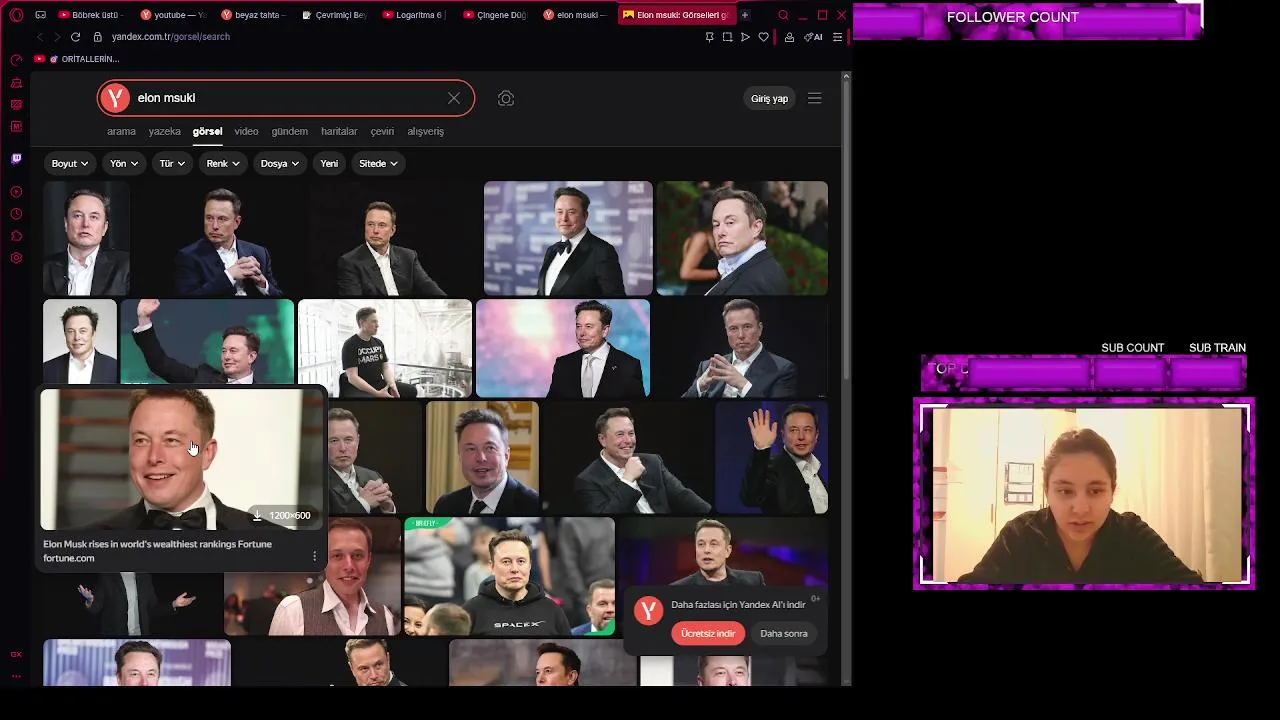Image resolution: width=1280 pixels, height=720 pixels.
Task: Open the Opera main menu logo
Action: (x=16, y=15)
